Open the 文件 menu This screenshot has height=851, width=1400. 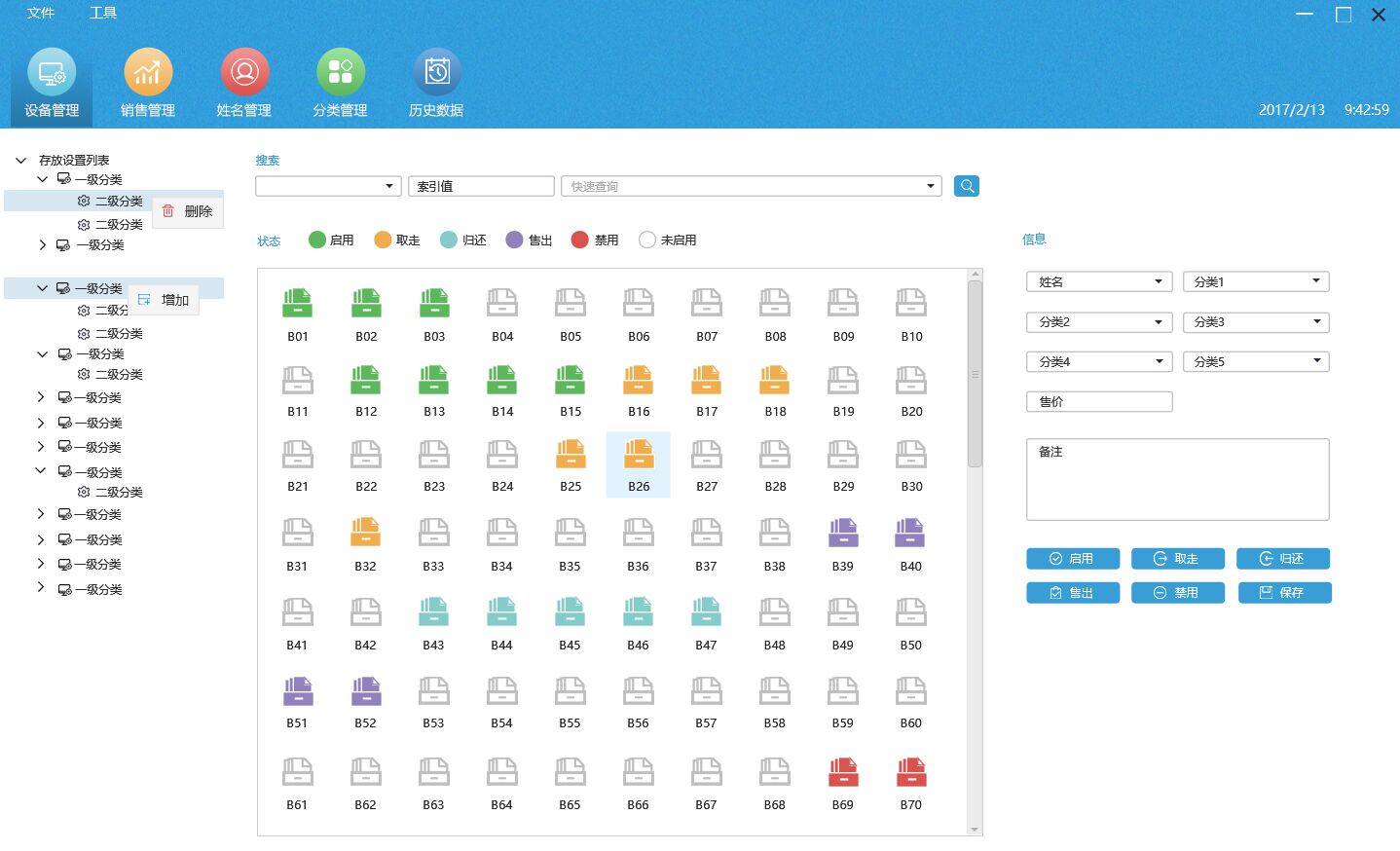tap(39, 14)
